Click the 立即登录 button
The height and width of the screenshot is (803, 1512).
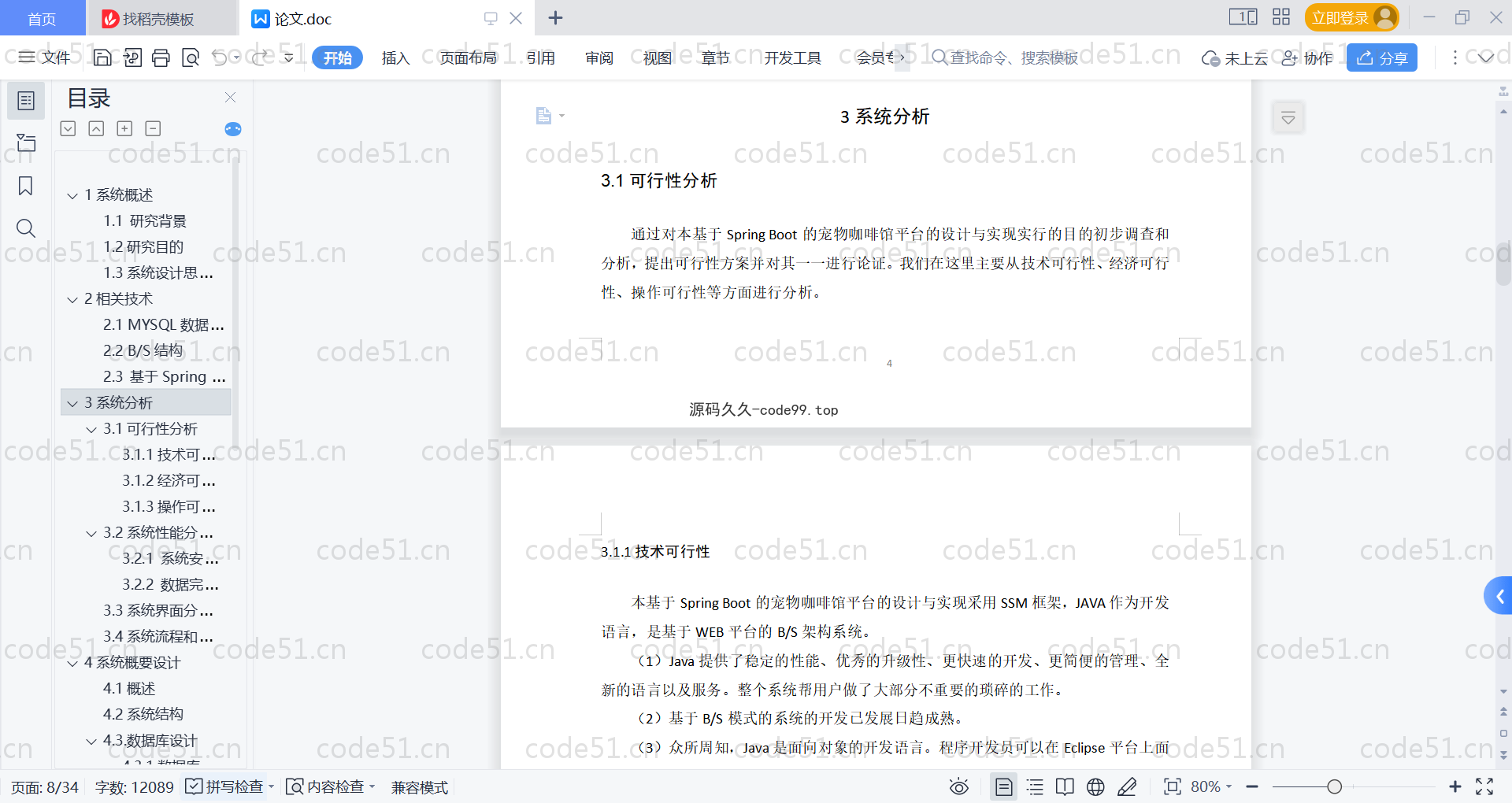pos(1351,17)
